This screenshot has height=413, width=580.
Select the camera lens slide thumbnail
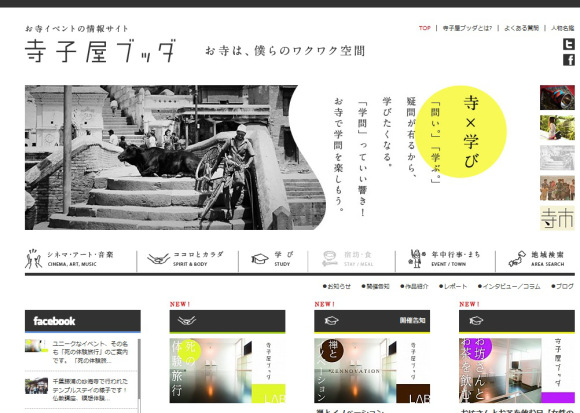point(557,98)
